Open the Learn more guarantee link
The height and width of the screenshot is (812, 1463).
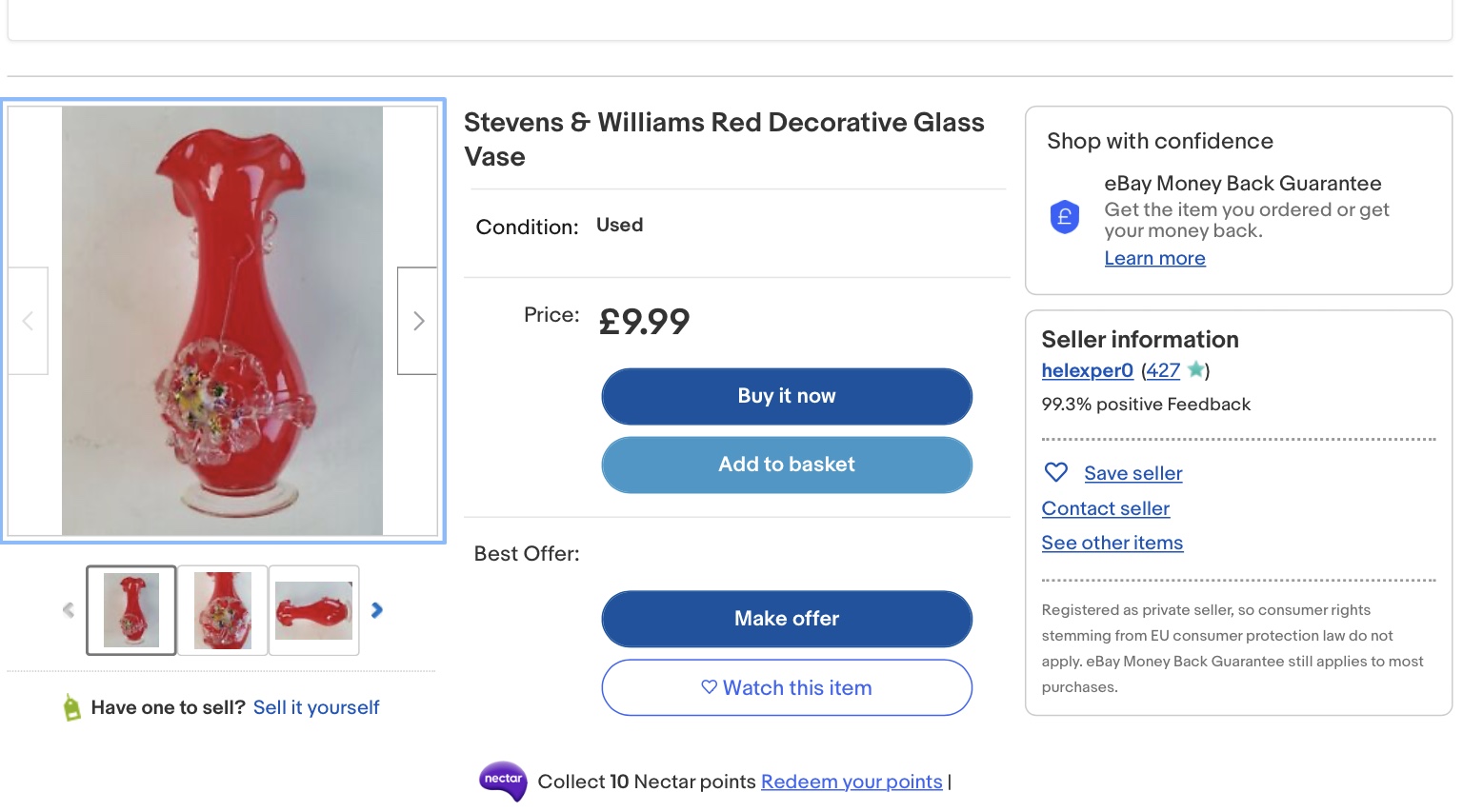[x=1154, y=258]
